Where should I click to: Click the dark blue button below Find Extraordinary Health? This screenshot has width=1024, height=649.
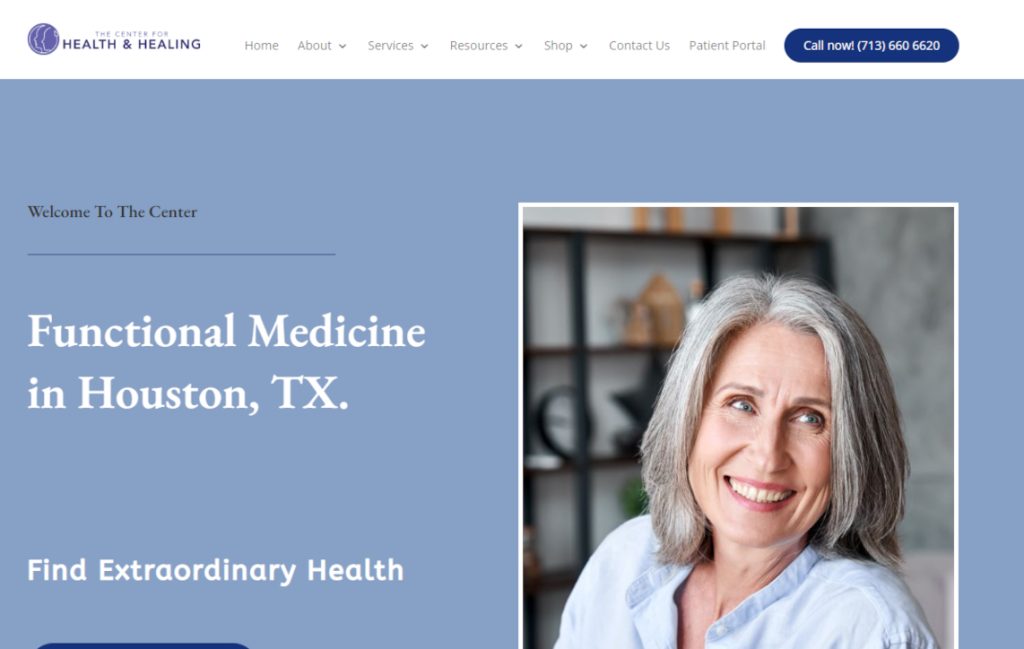tap(142, 646)
